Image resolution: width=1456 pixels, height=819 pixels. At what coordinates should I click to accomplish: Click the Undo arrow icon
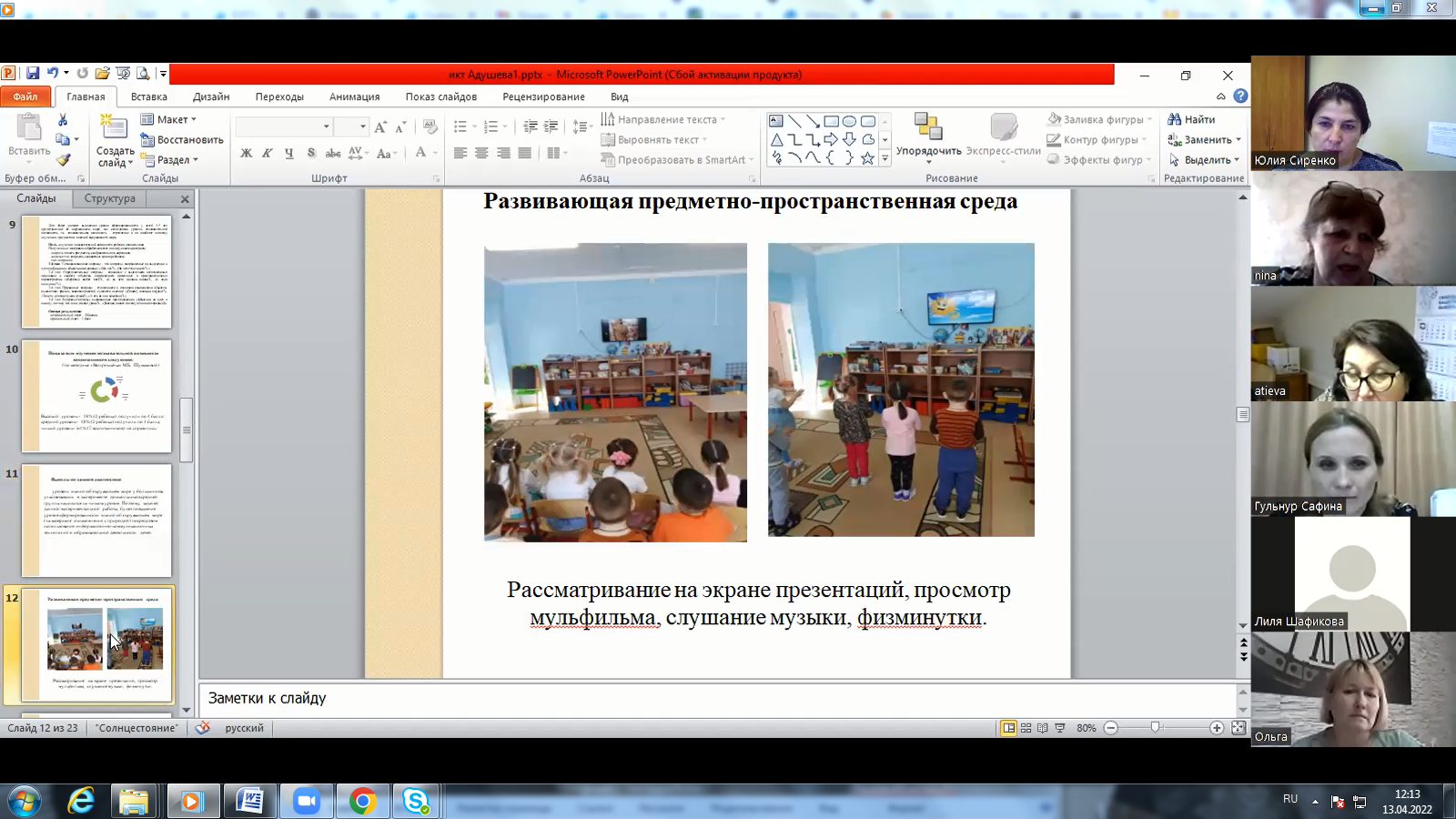pos(53,74)
